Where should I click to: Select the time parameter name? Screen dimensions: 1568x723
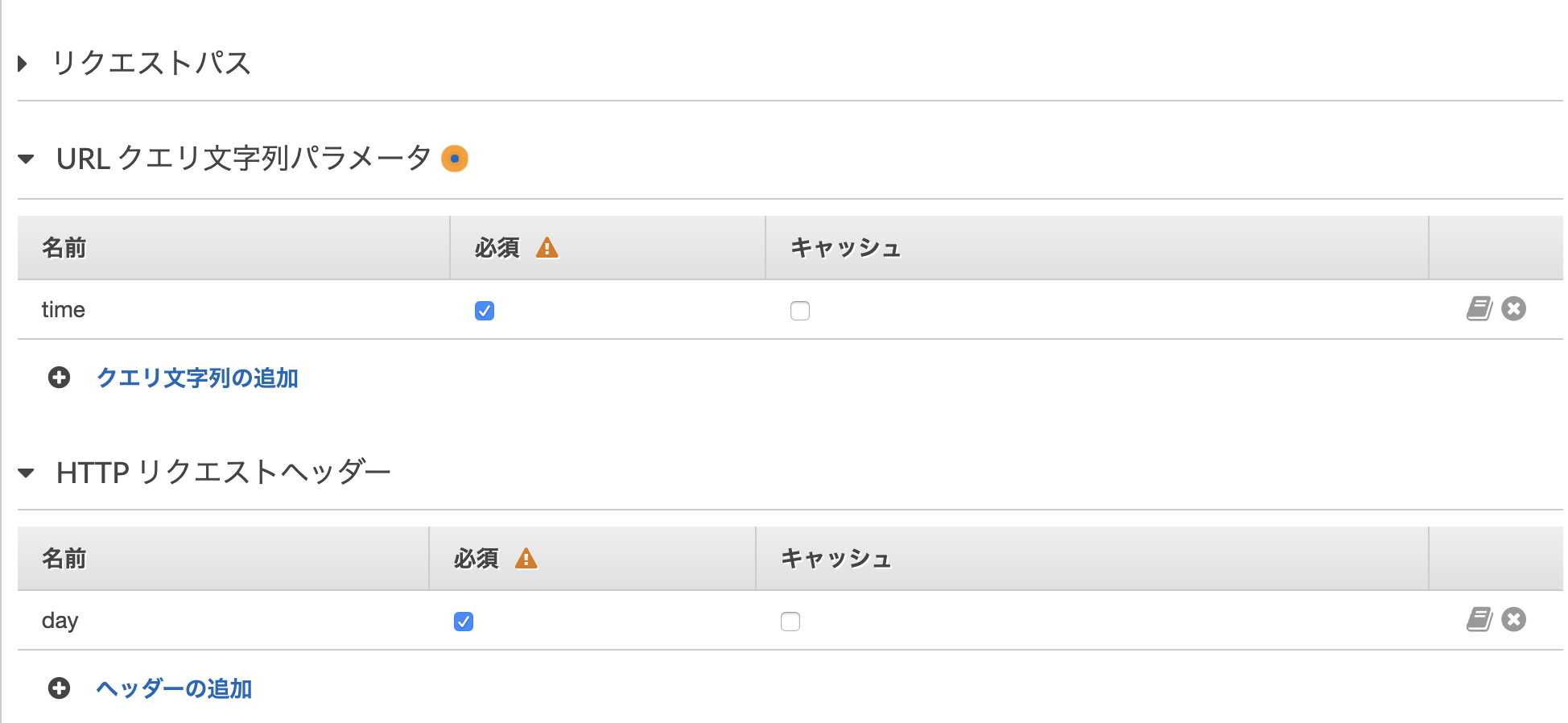pos(64,308)
